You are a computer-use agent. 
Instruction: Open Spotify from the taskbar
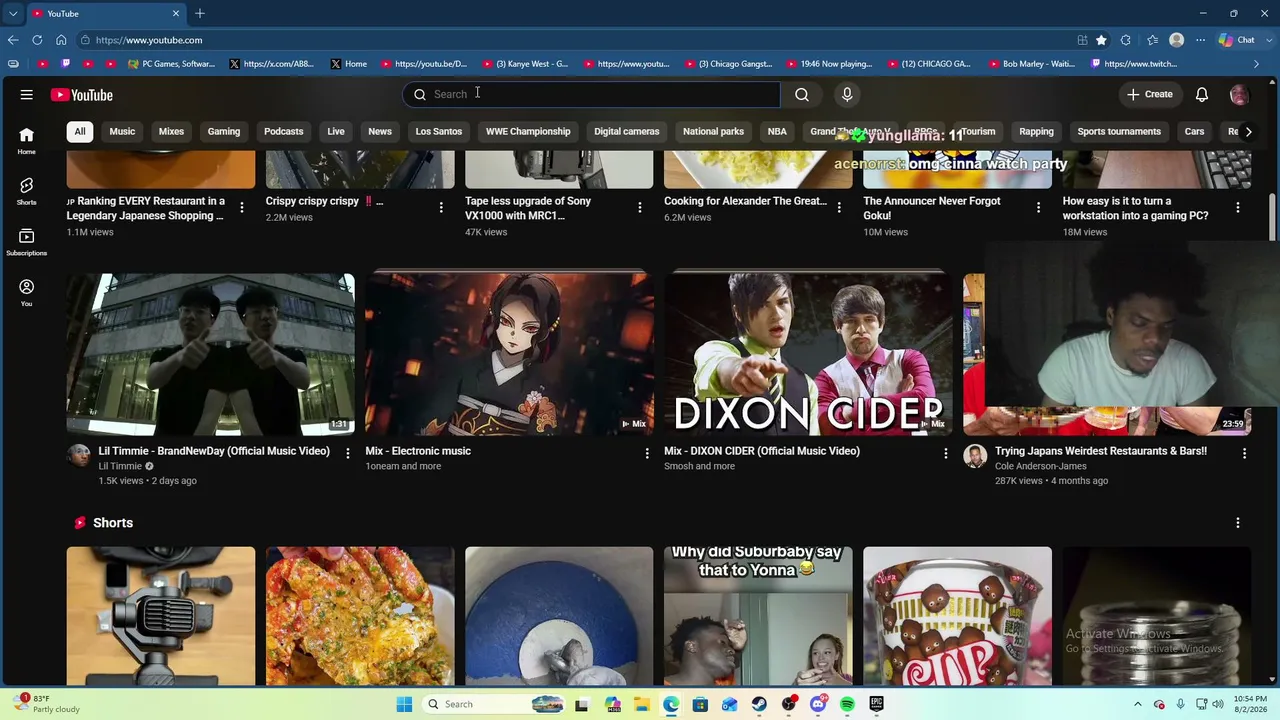tap(847, 704)
